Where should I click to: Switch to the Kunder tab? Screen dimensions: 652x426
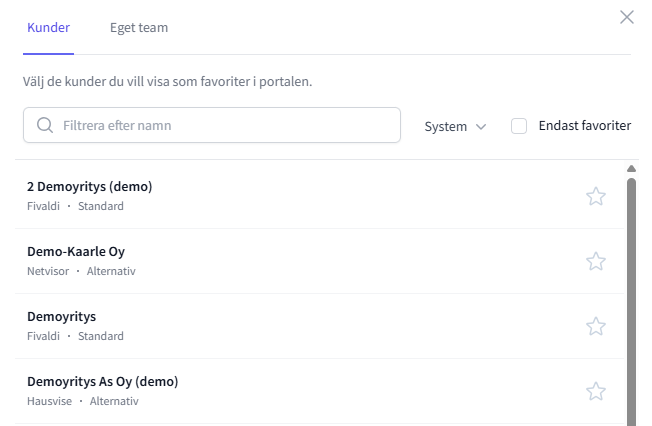tap(48, 27)
